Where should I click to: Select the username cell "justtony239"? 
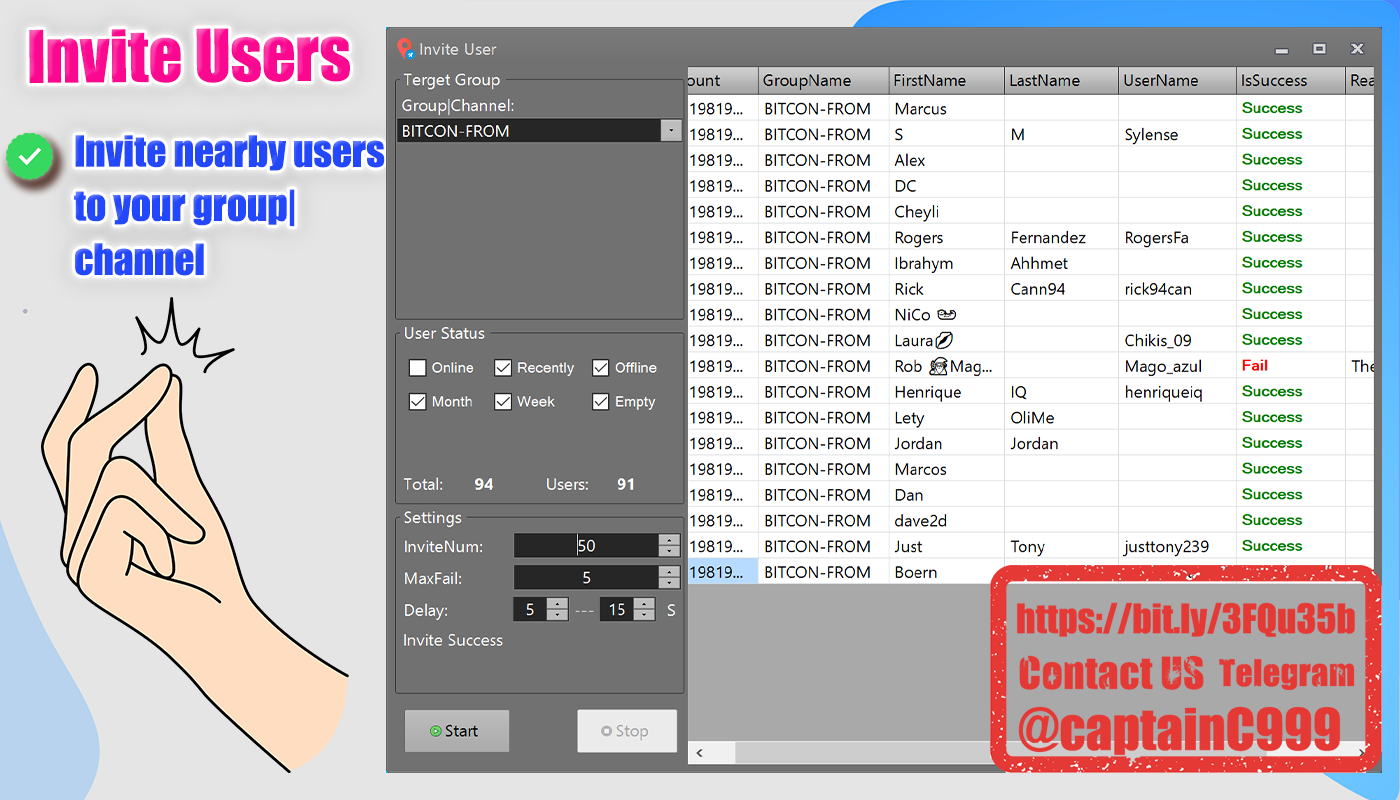(x=1177, y=547)
